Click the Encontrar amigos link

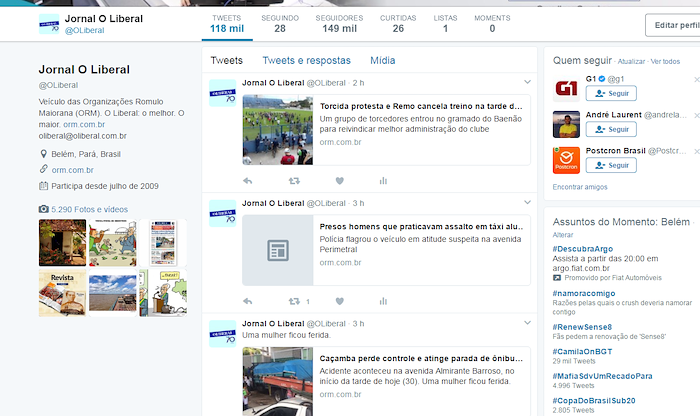click(x=580, y=187)
